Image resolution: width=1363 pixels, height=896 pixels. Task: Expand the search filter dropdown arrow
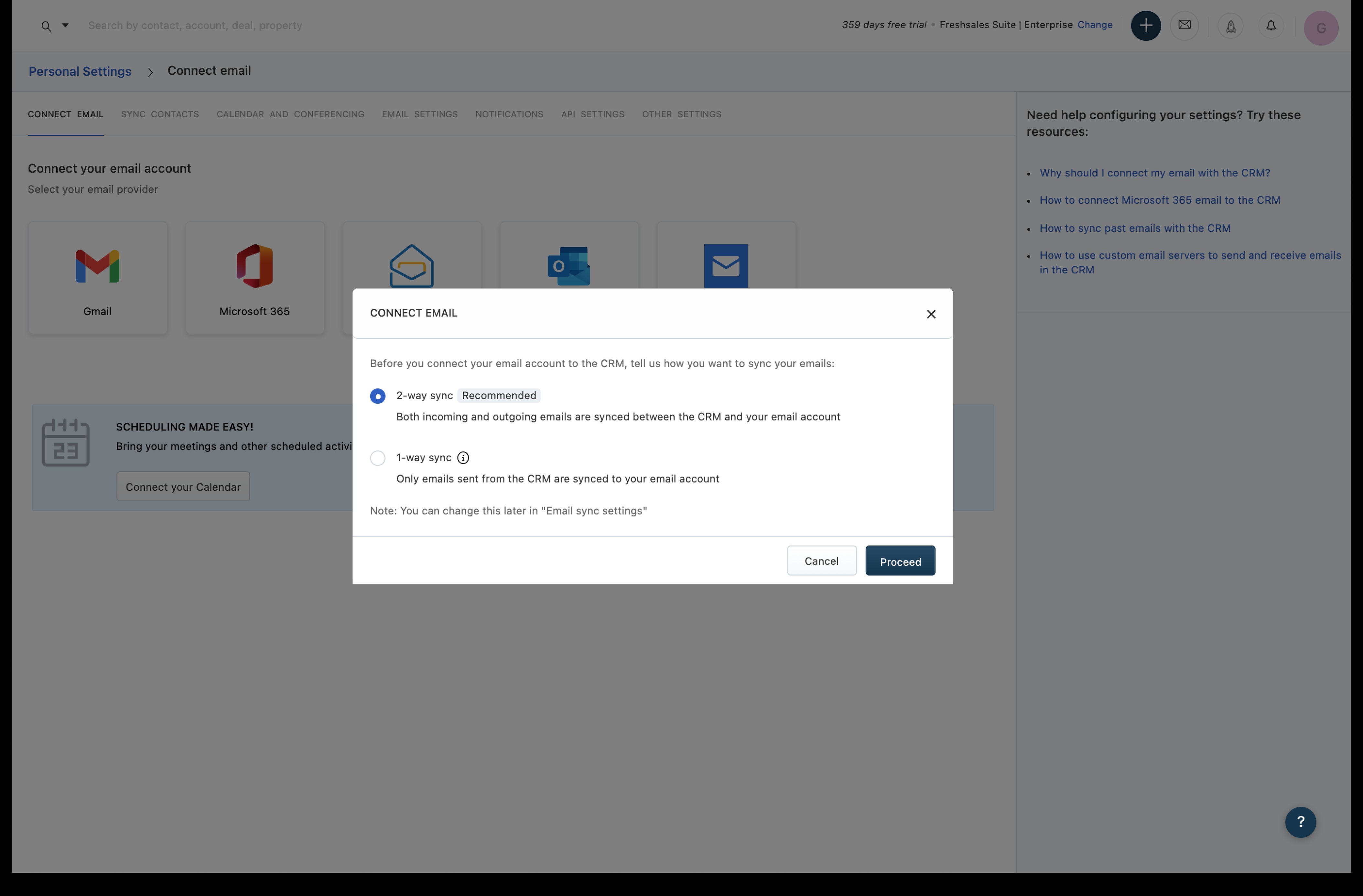click(65, 25)
